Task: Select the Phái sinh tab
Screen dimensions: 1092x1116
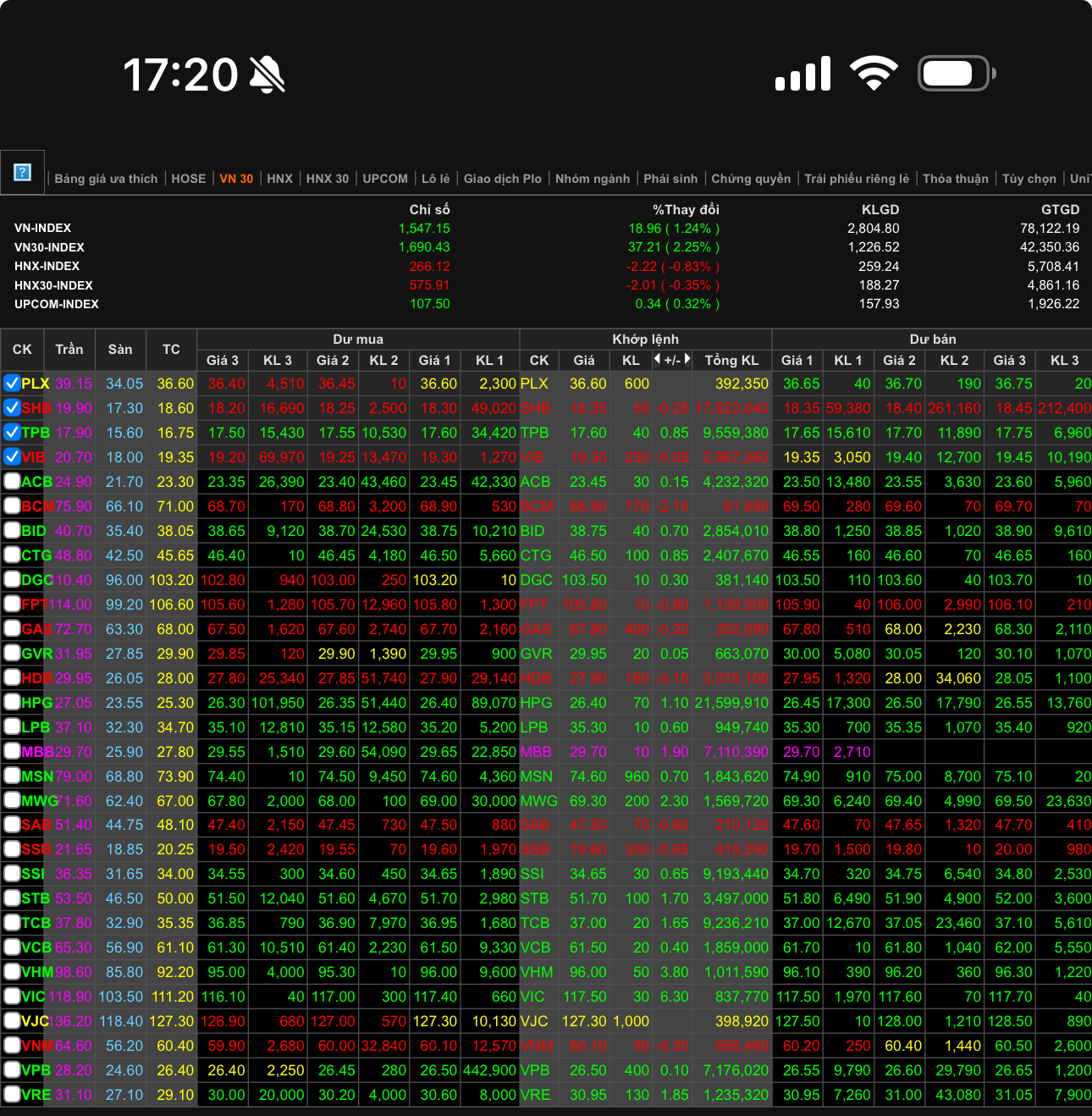Action: coord(670,179)
